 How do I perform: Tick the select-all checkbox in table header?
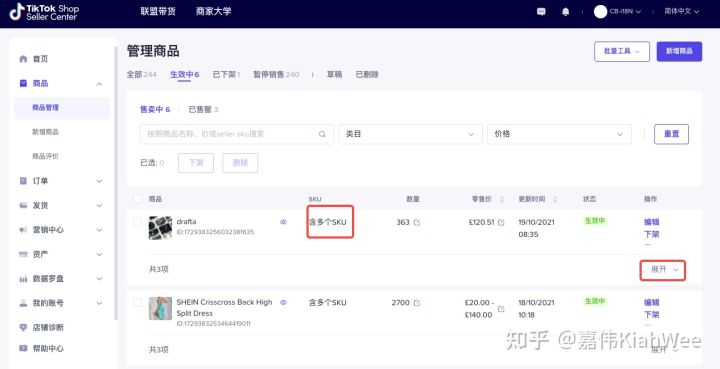point(137,199)
